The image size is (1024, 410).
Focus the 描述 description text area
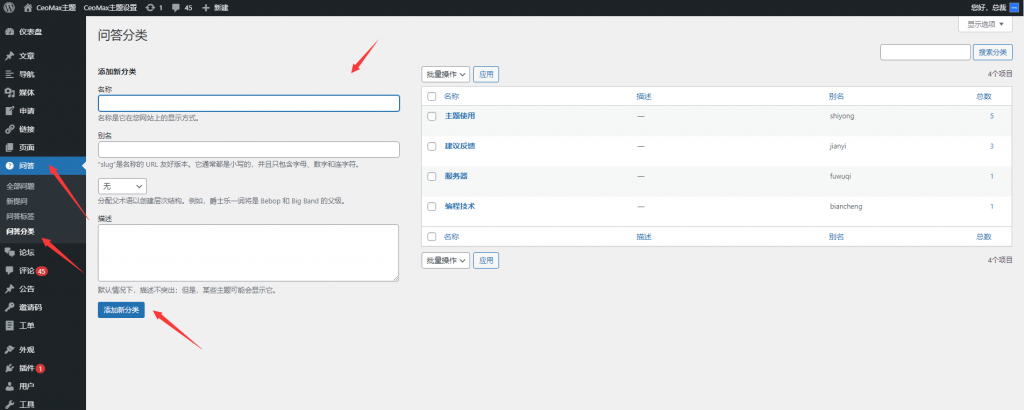(x=248, y=252)
